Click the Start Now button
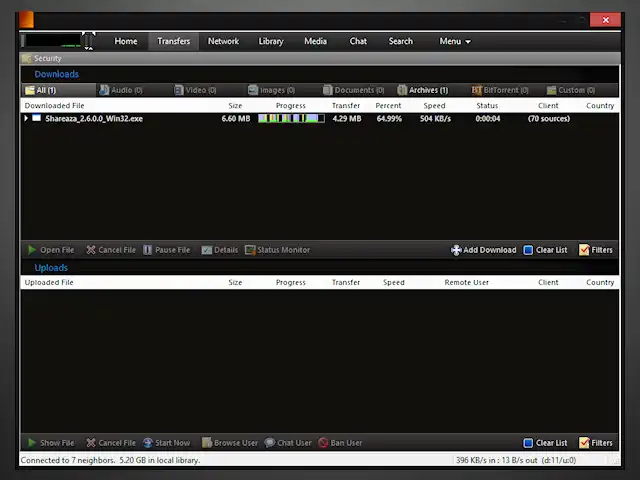Viewport: 640px width, 480px height. click(167, 443)
